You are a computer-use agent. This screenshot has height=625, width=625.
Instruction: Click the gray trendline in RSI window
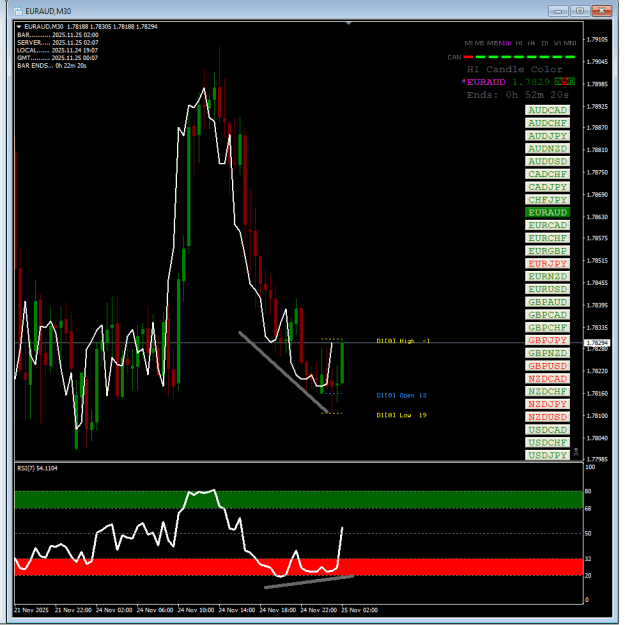[x=309, y=582]
